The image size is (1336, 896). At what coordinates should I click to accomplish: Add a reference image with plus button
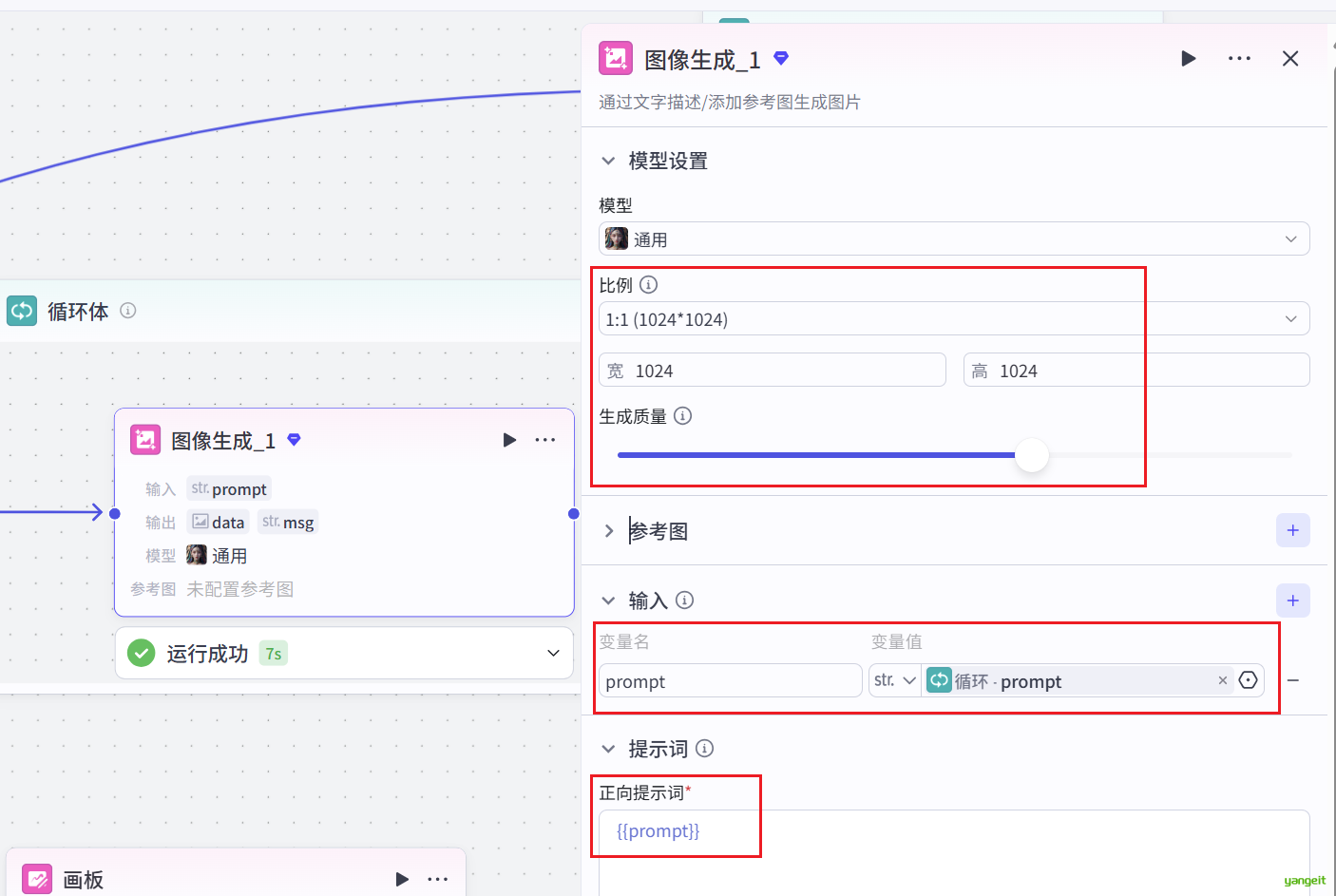point(1292,530)
